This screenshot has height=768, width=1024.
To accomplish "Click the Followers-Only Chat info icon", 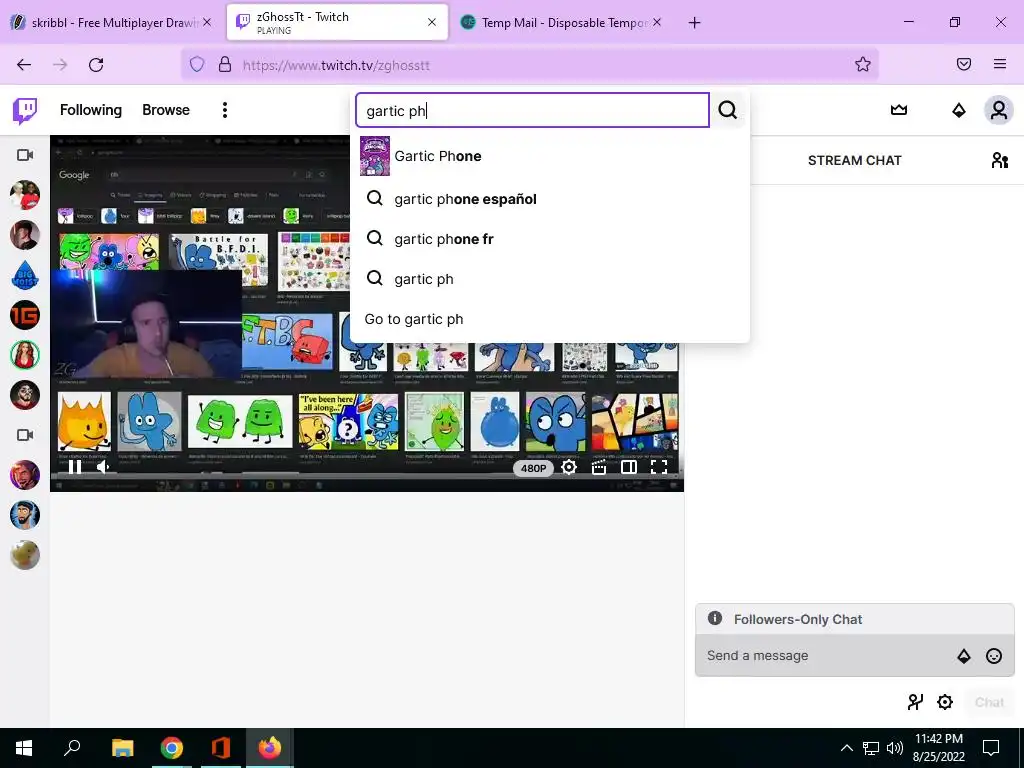I will point(715,618).
